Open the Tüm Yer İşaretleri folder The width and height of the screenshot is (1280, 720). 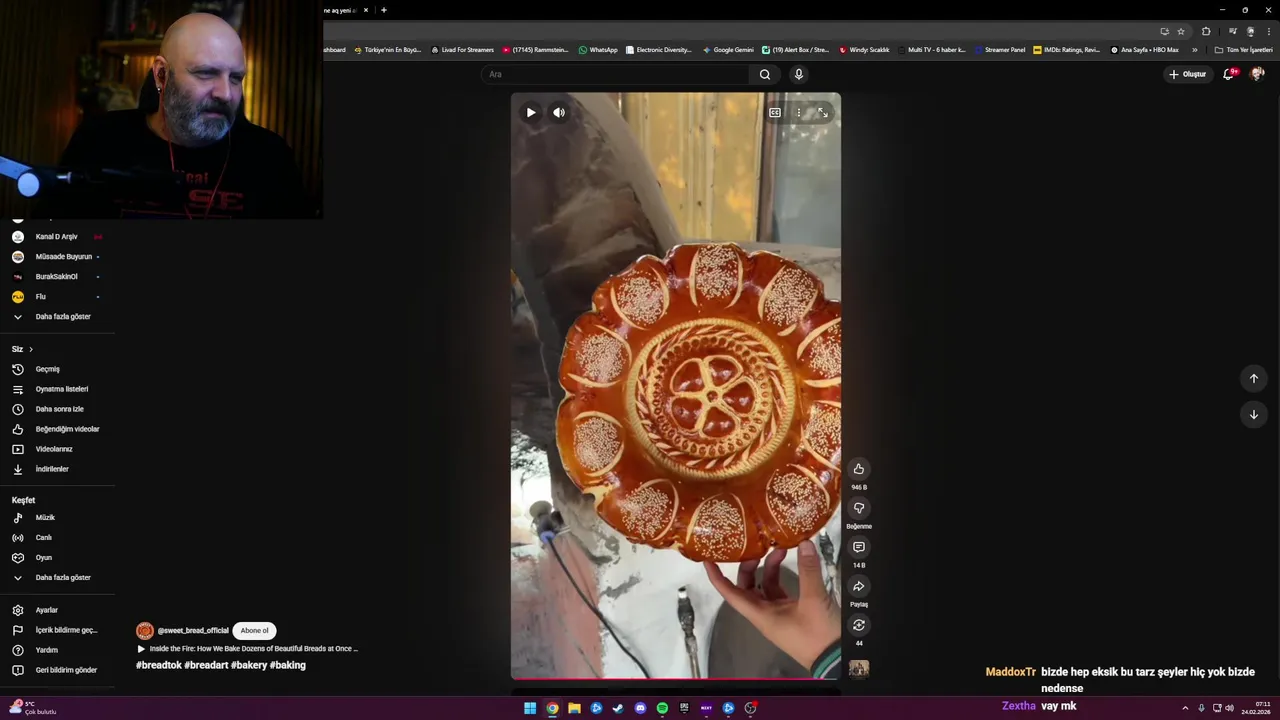coord(1244,50)
